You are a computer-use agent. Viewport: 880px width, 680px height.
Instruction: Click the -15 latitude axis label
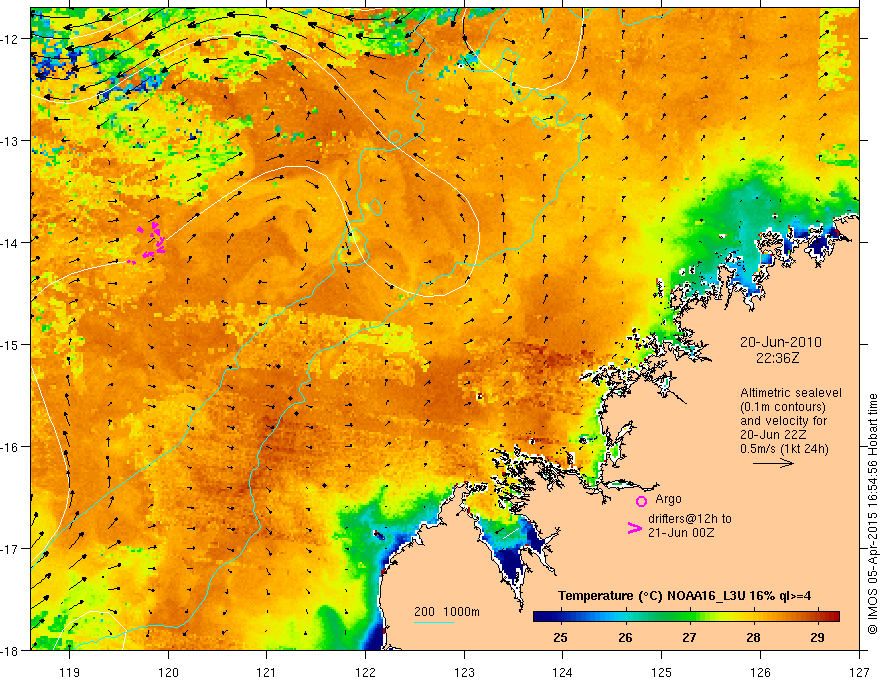pos(11,344)
